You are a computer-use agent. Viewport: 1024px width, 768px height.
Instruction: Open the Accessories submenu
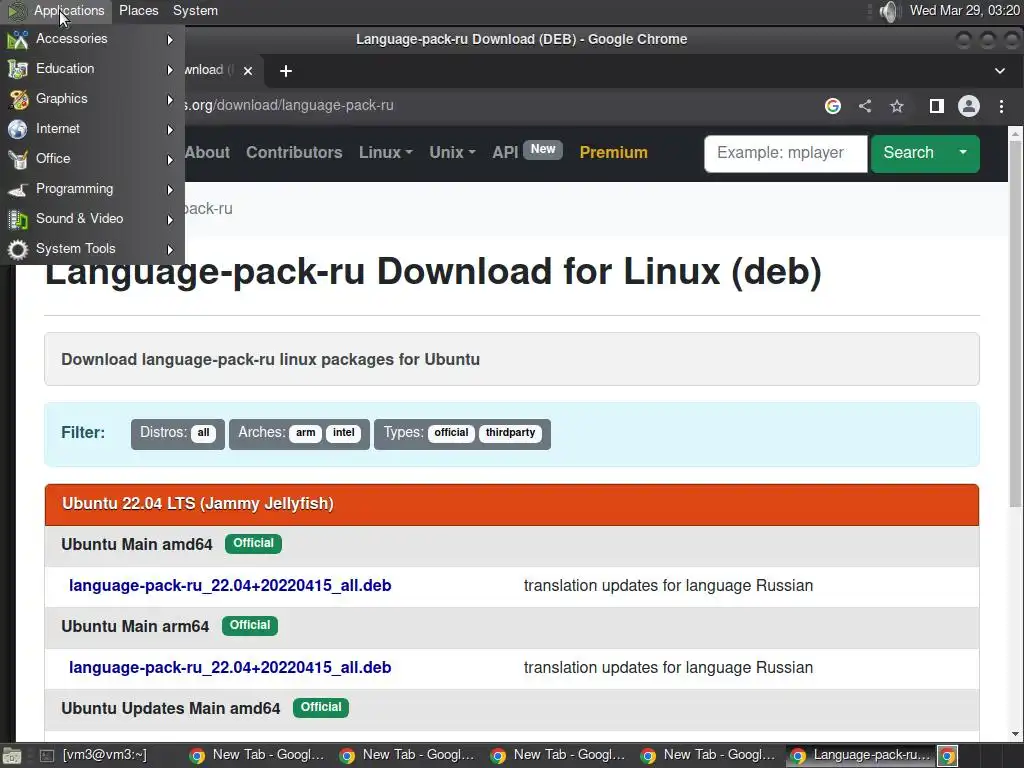pos(91,39)
